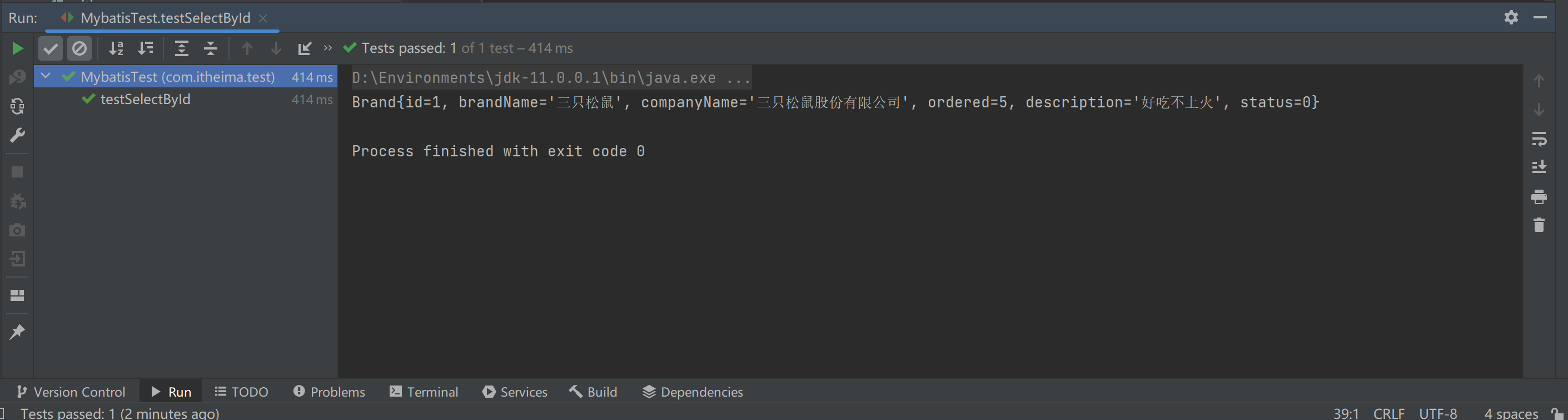Click 'Tests passed: 1' status bar message

[x=120, y=413]
